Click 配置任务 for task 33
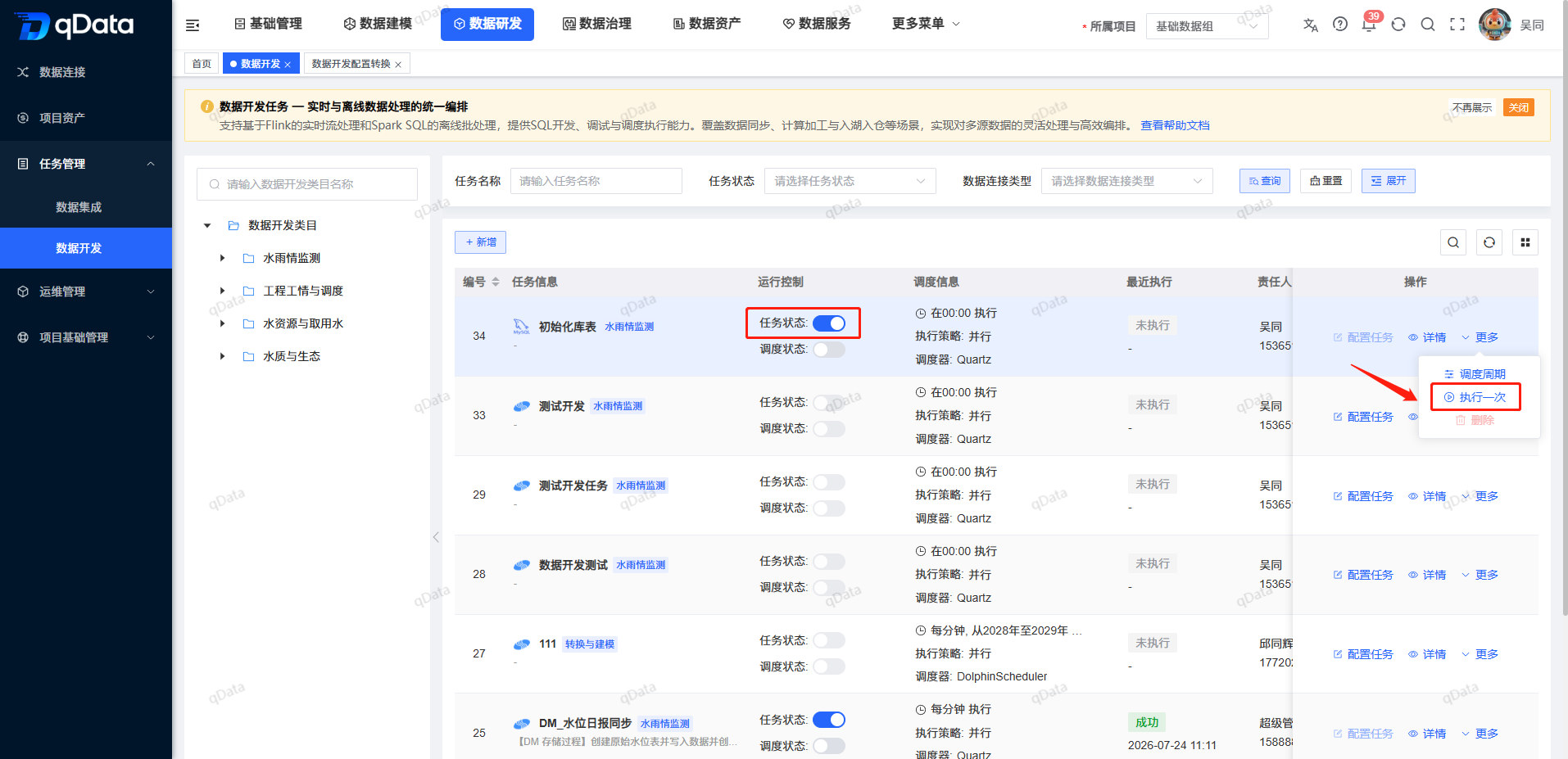The width and height of the screenshot is (1568, 759). tap(1363, 417)
